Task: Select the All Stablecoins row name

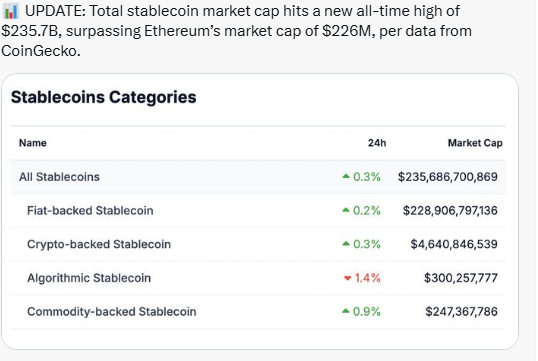Action: (59, 177)
